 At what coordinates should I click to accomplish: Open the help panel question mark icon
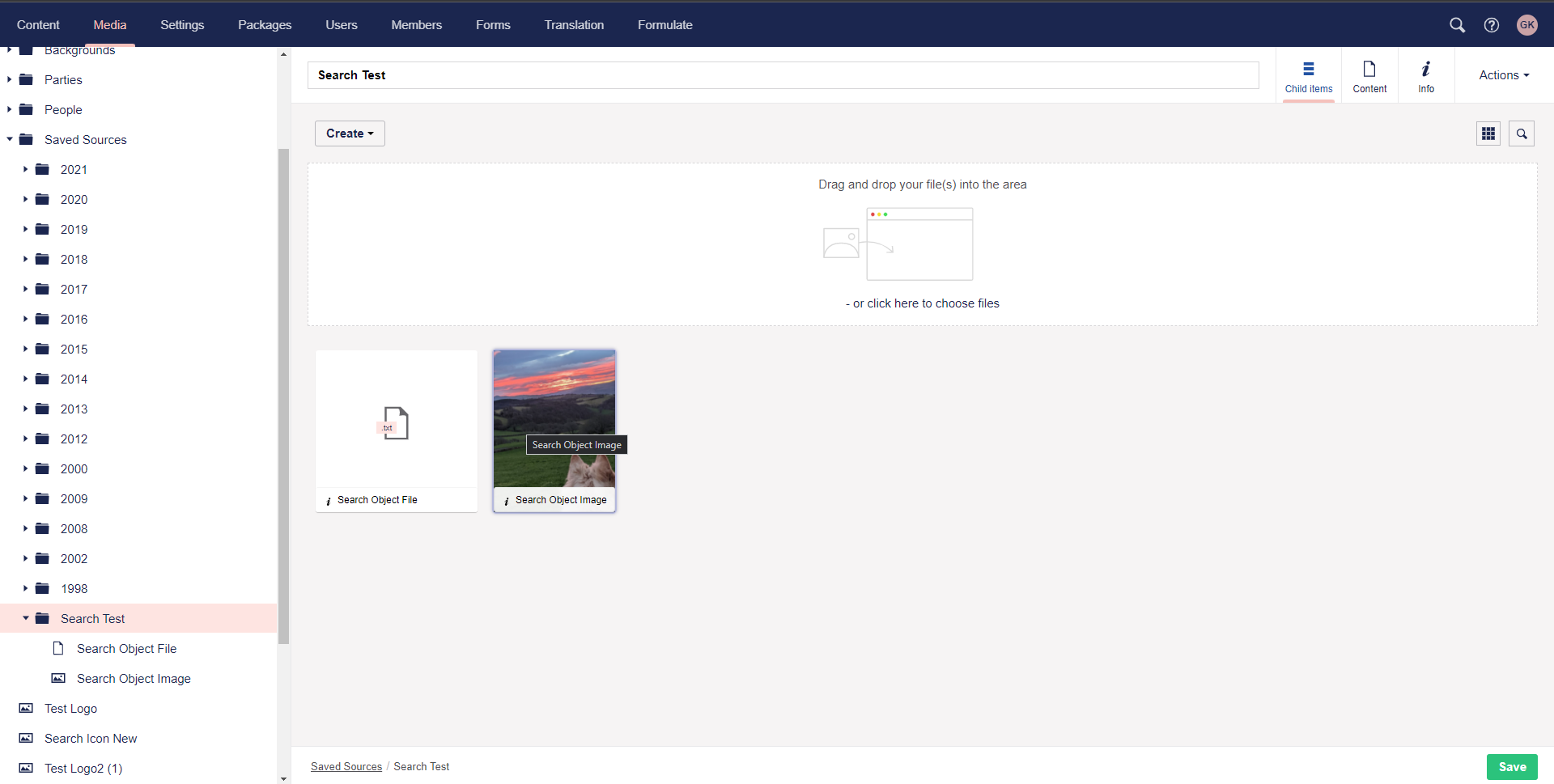(1492, 25)
